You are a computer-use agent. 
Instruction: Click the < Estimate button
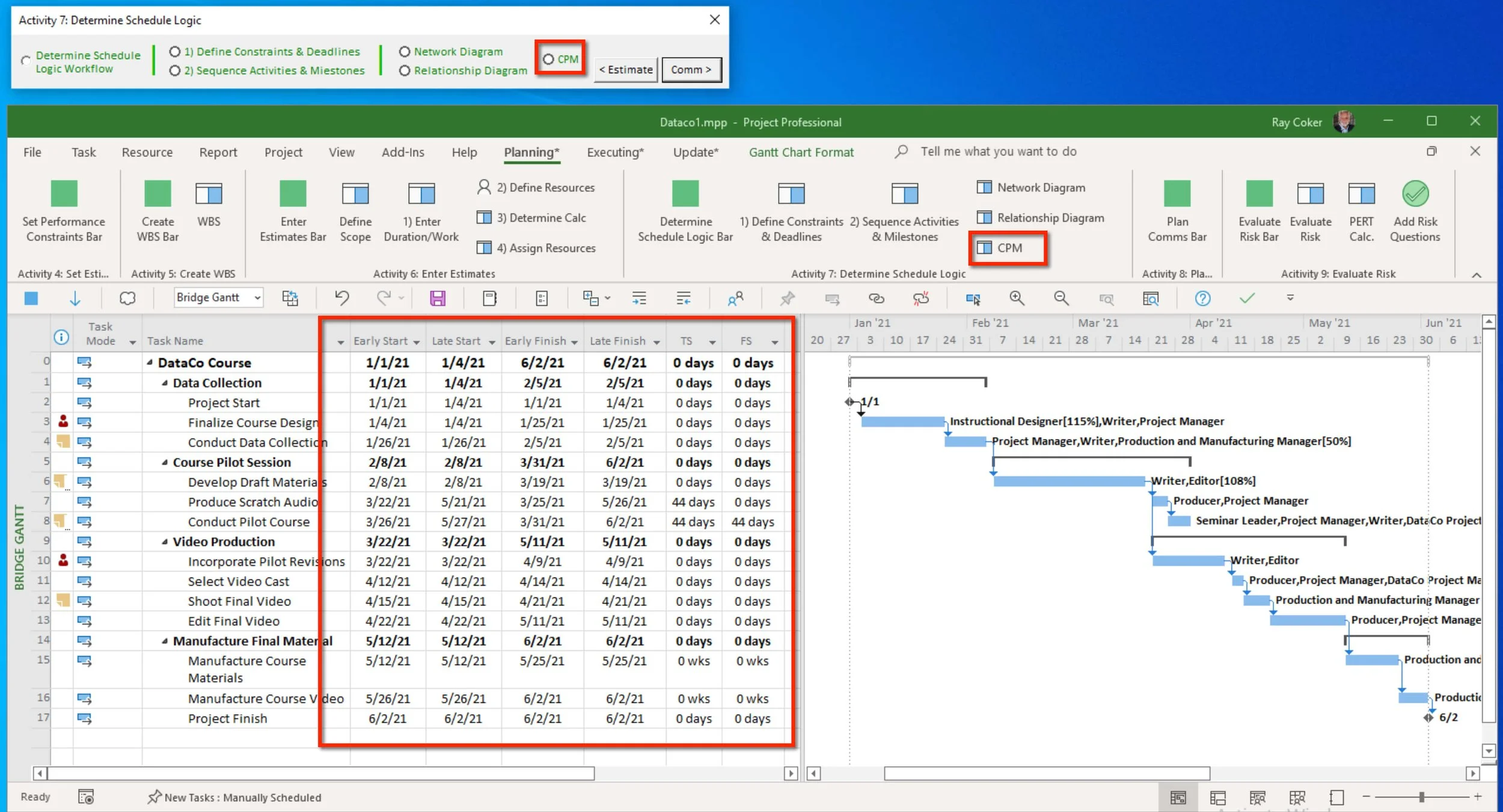[x=626, y=70]
